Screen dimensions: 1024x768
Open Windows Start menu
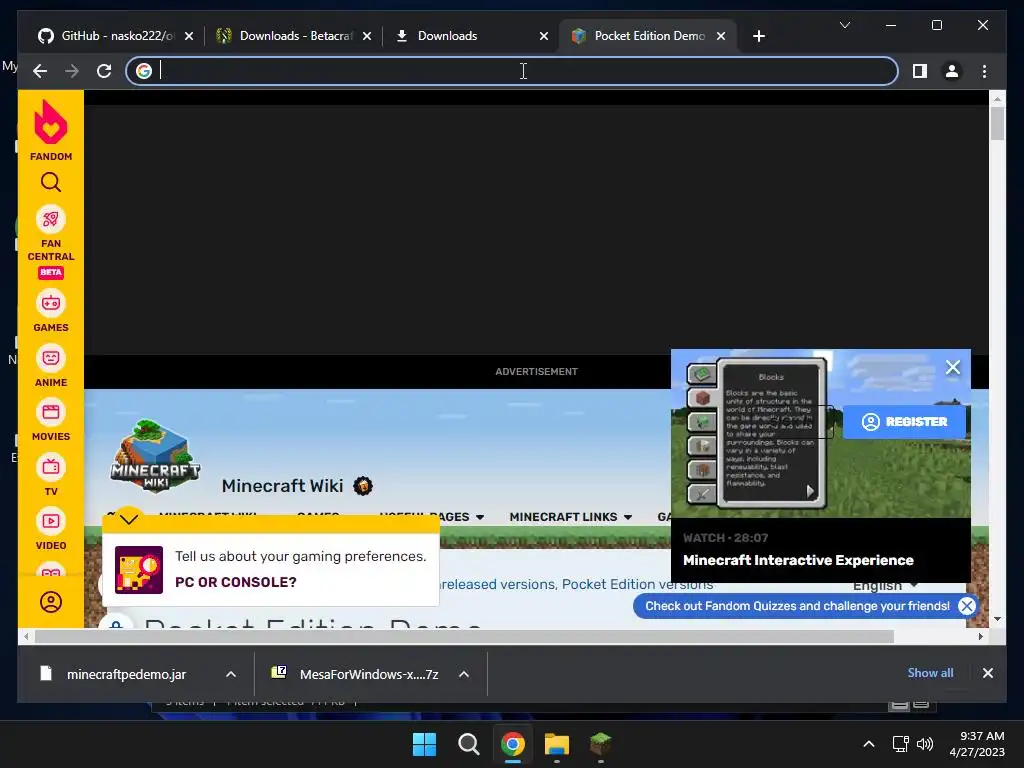(424, 744)
